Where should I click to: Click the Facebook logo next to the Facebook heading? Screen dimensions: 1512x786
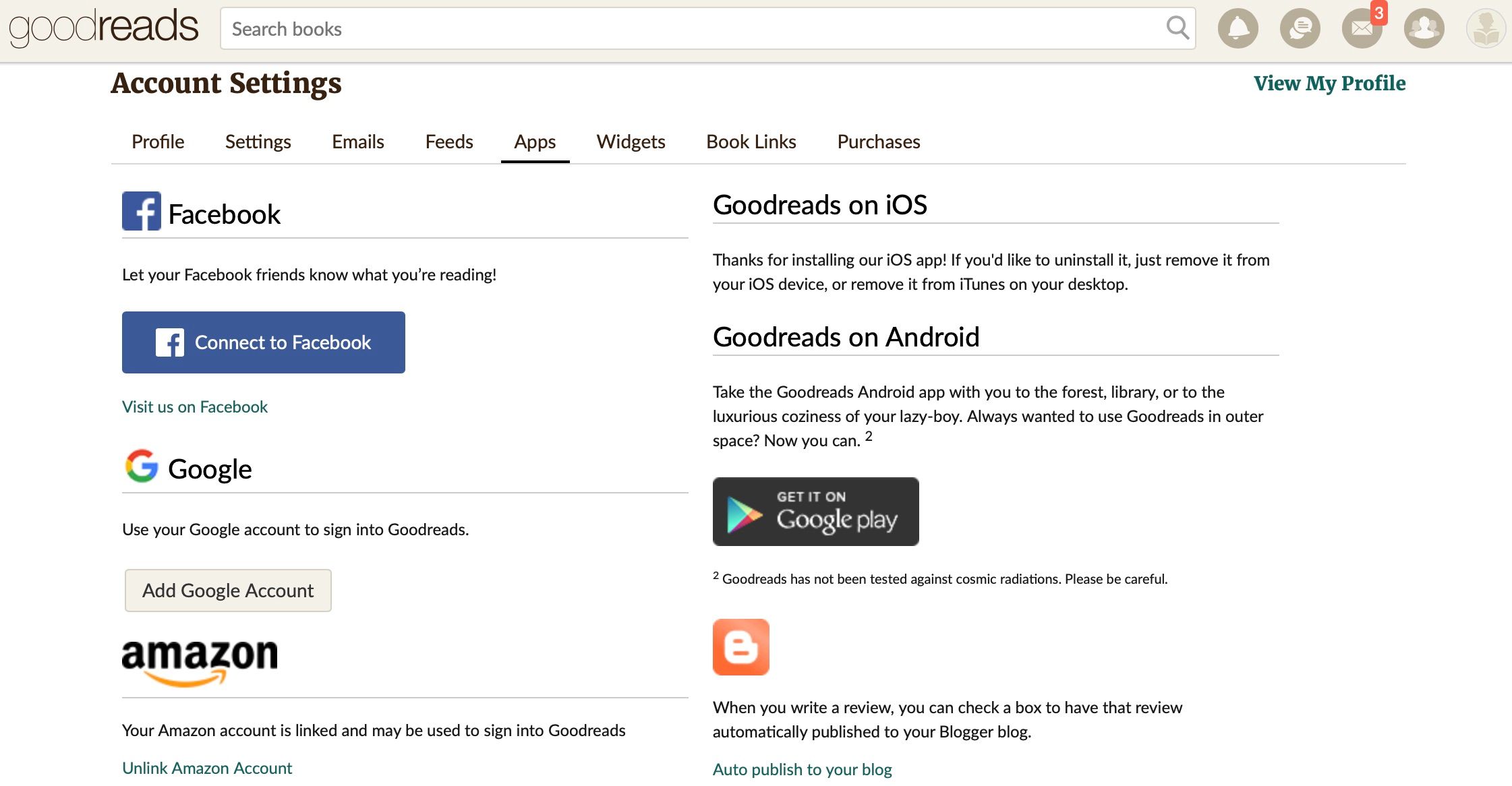[141, 211]
